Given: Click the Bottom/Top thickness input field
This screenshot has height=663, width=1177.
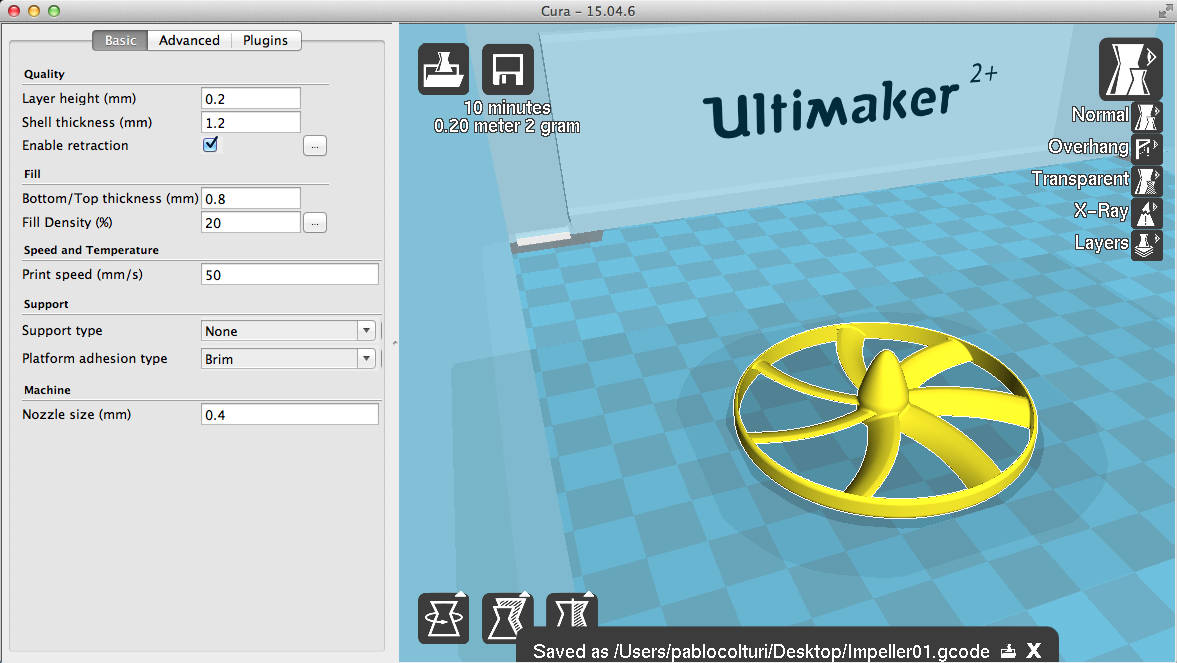Looking at the screenshot, I should [x=251, y=198].
